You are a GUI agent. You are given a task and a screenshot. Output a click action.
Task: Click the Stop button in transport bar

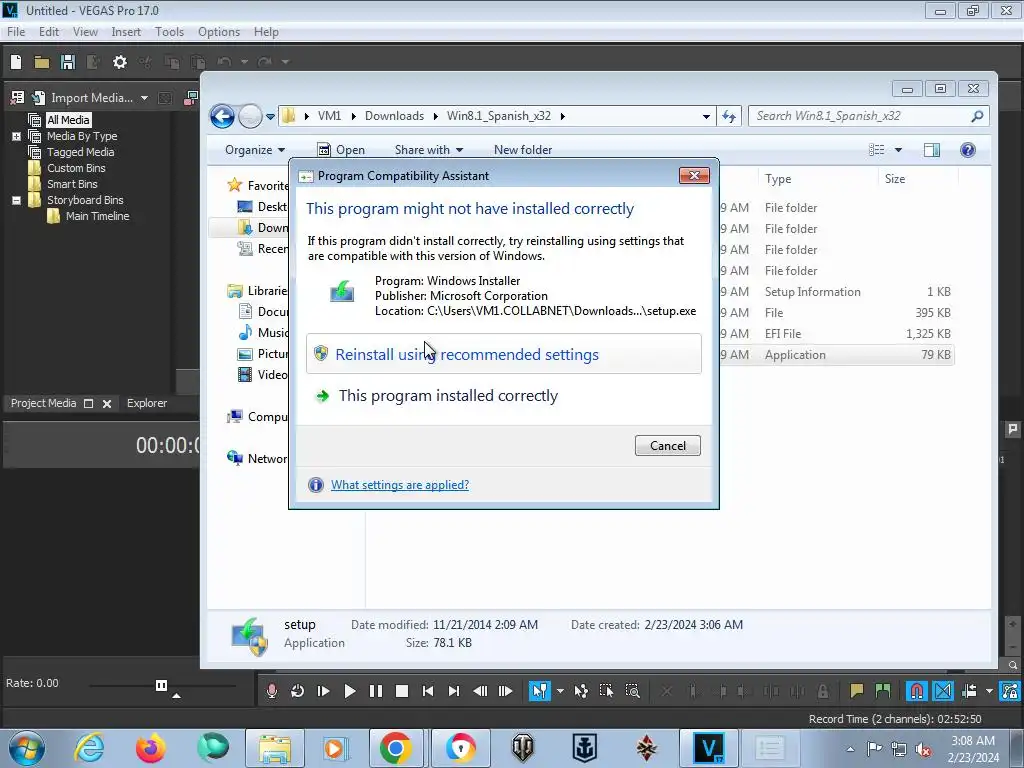(402, 691)
